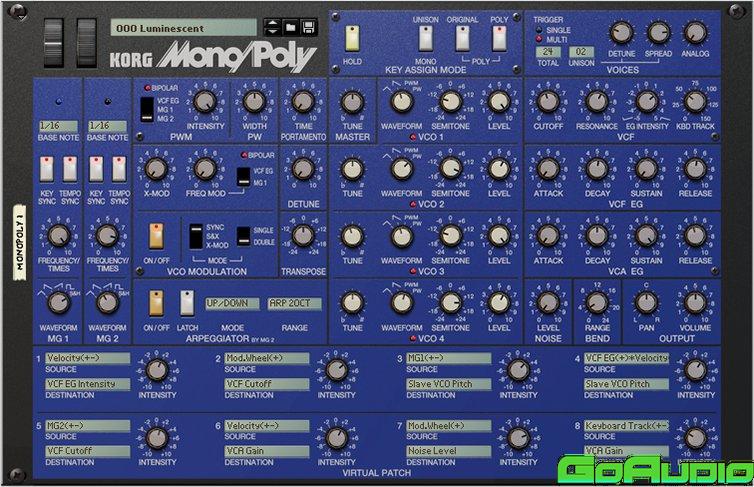Click the BEND RANGE knob

coord(597,303)
